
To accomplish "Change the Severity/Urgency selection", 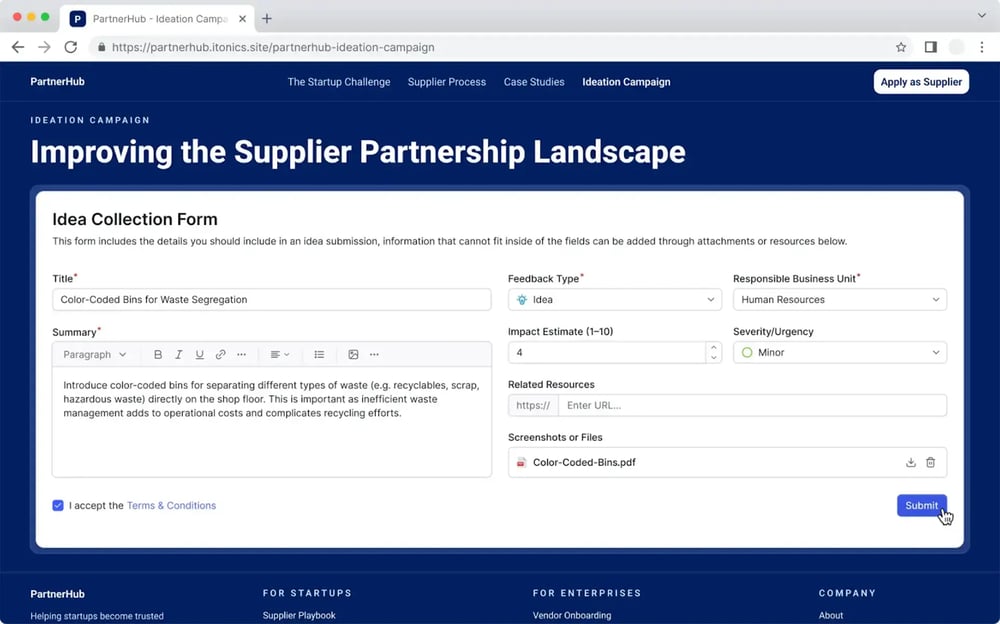I will pyautogui.click(x=839, y=353).
